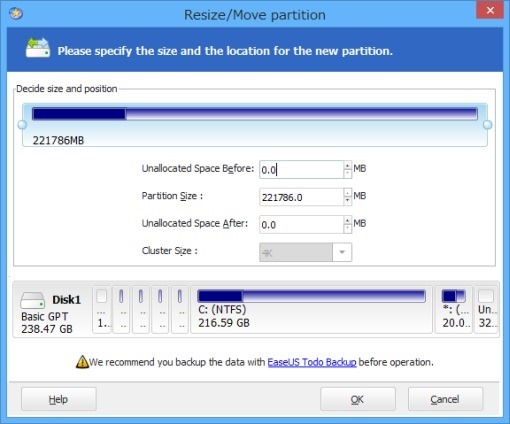Click the resize/move partition header icon

coord(38,48)
